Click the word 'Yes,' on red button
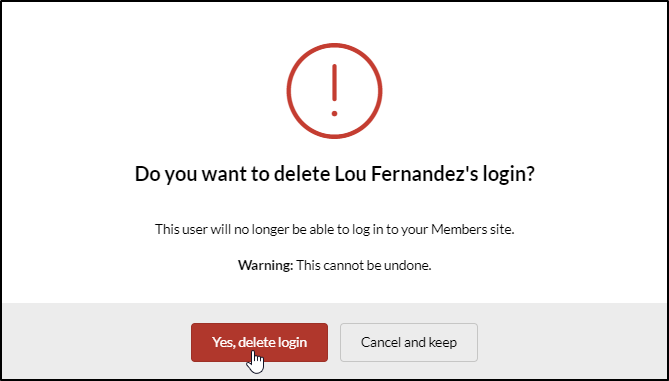Screen dimensions: 669x381 click(x=224, y=343)
